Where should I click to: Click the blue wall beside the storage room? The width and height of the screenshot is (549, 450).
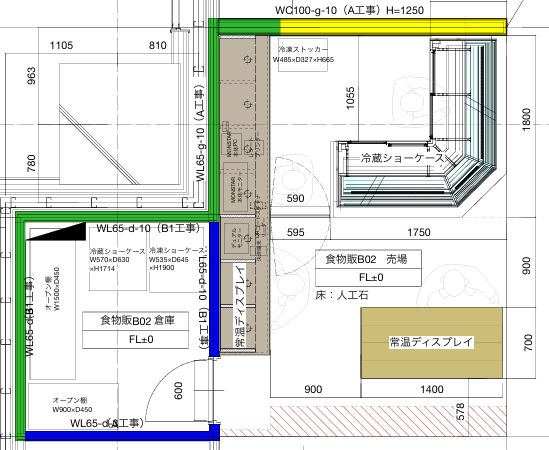point(214,289)
